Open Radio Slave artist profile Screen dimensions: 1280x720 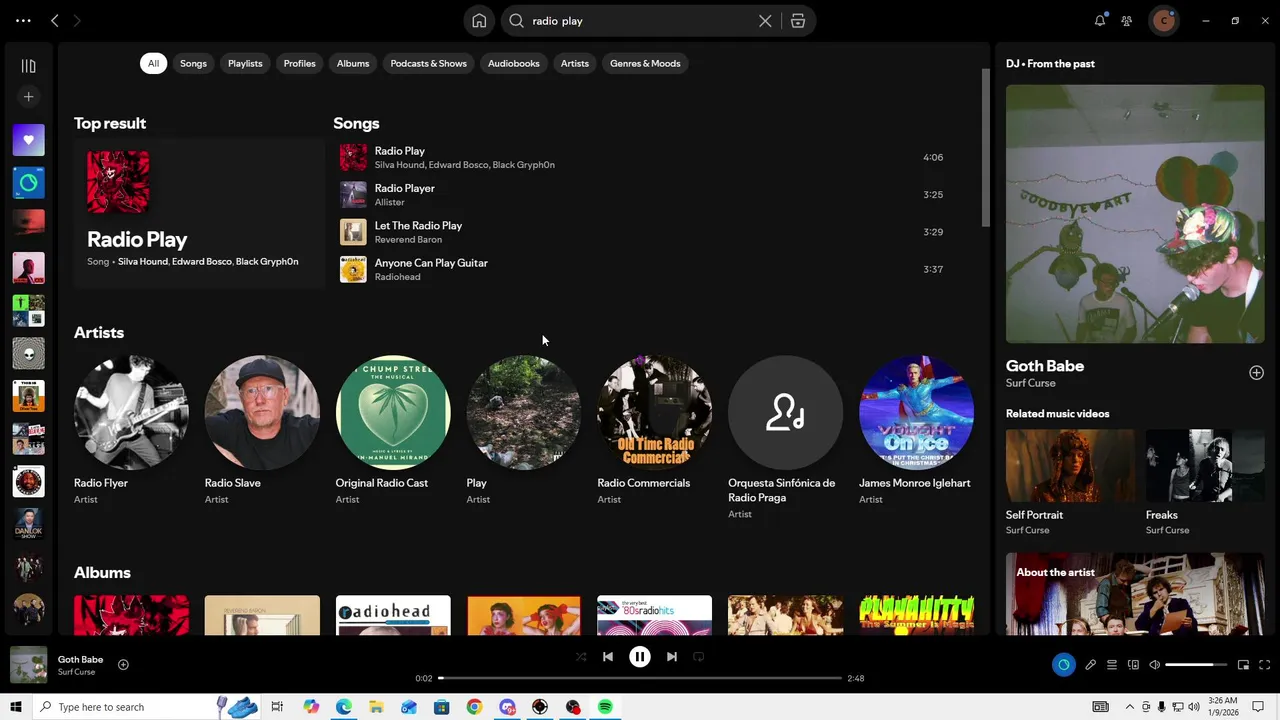pyautogui.click(x=262, y=431)
